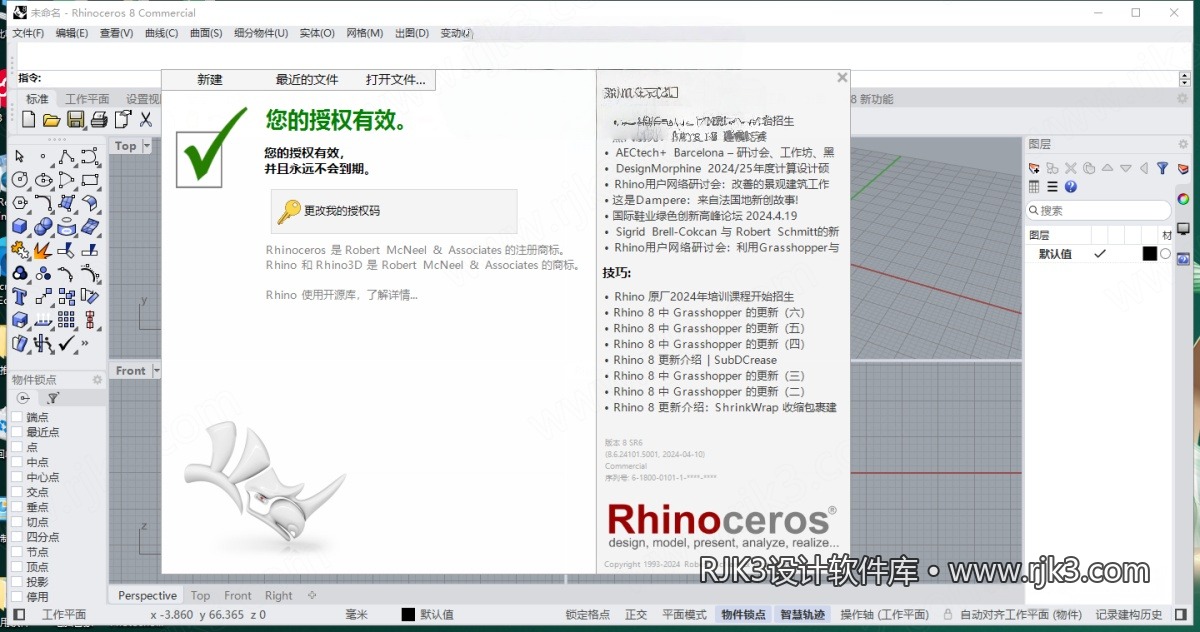1200x632 pixels.
Task: Expand the tool palette overflow chevron
Action: pyautogui.click(x=85, y=343)
